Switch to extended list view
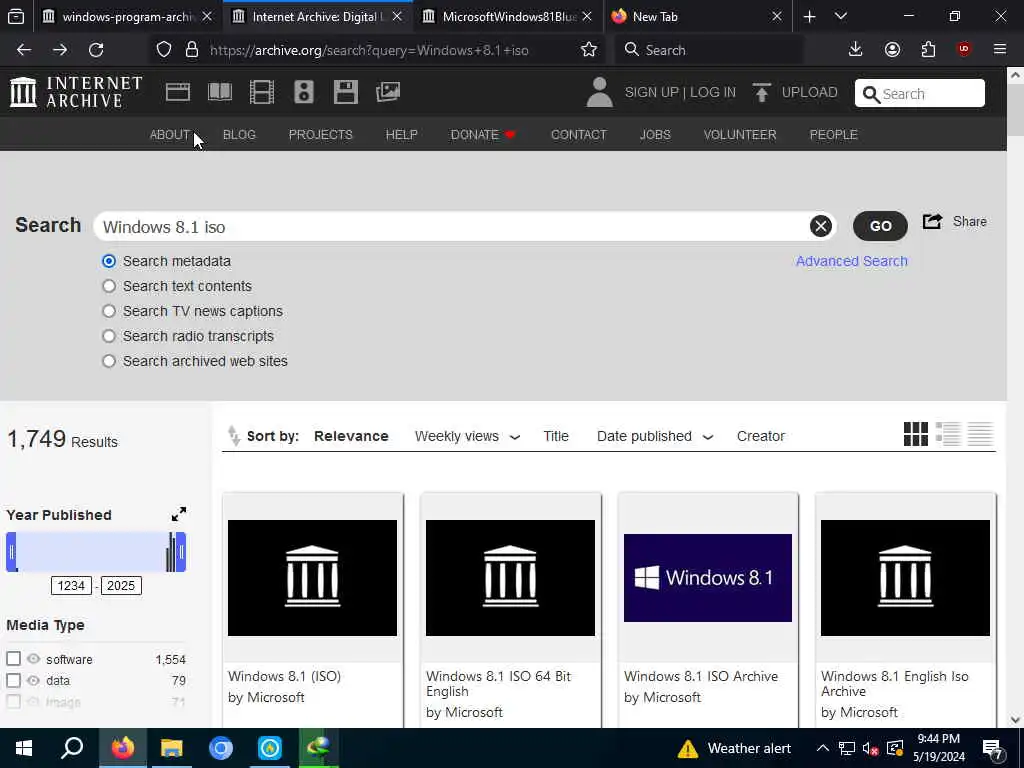The height and width of the screenshot is (768, 1024). tap(948, 434)
